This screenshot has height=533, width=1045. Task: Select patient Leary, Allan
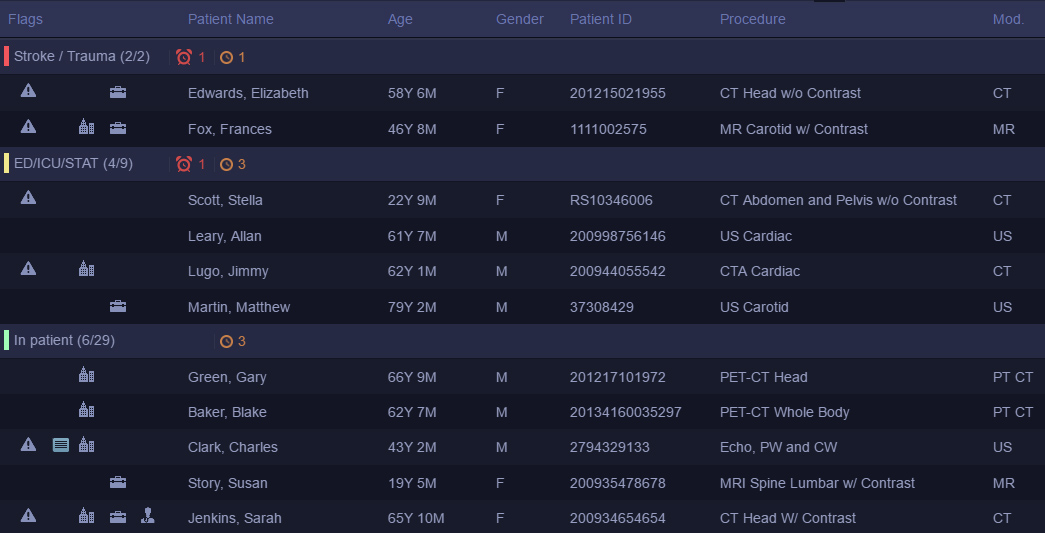[x=225, y=237]
